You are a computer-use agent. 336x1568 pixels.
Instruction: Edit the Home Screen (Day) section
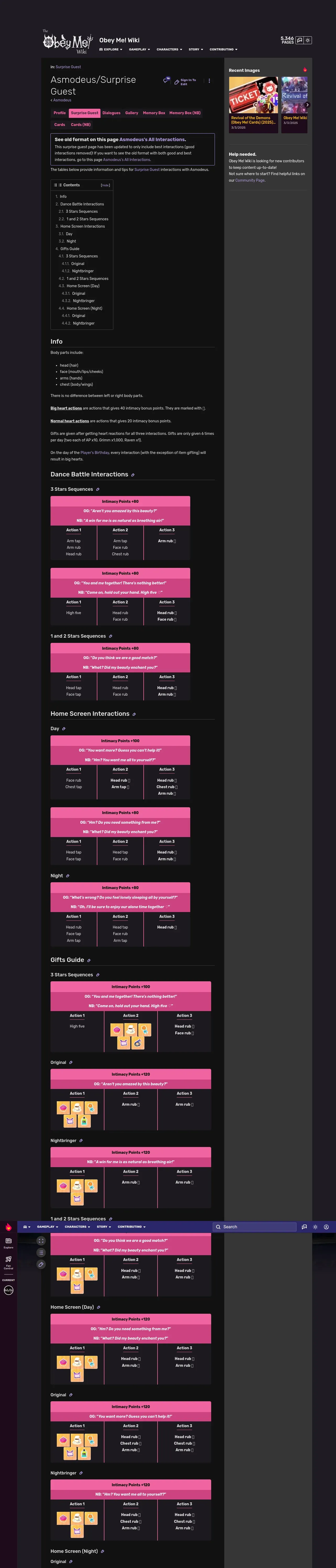[99, 1307]
